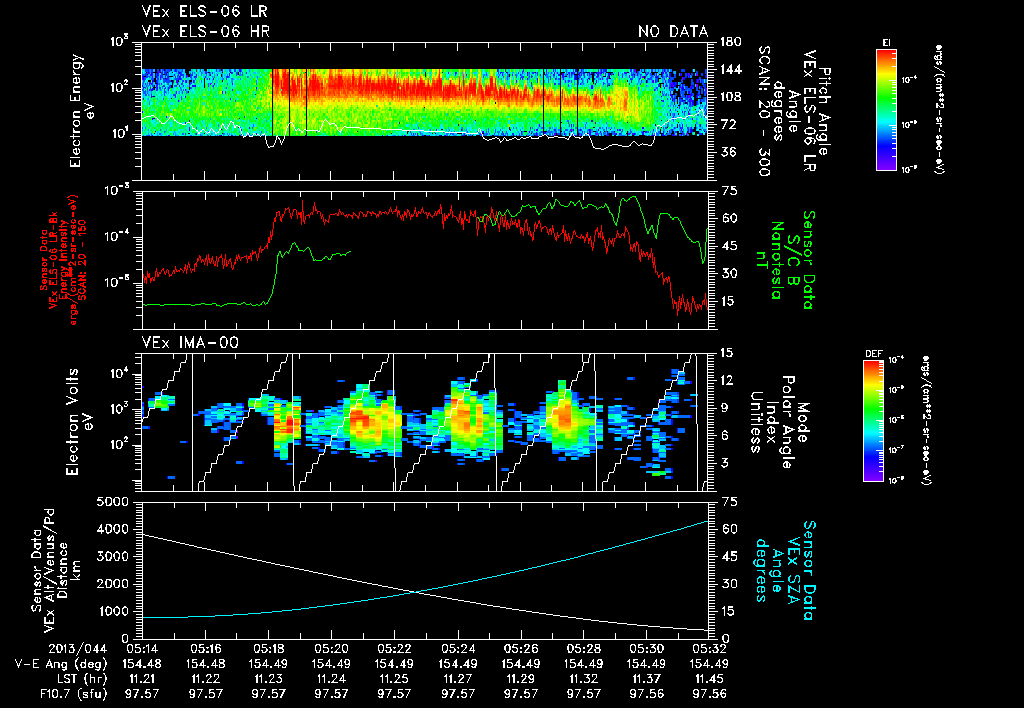
Task: Click the 05:18 time tick label
Action: (268, 649)
